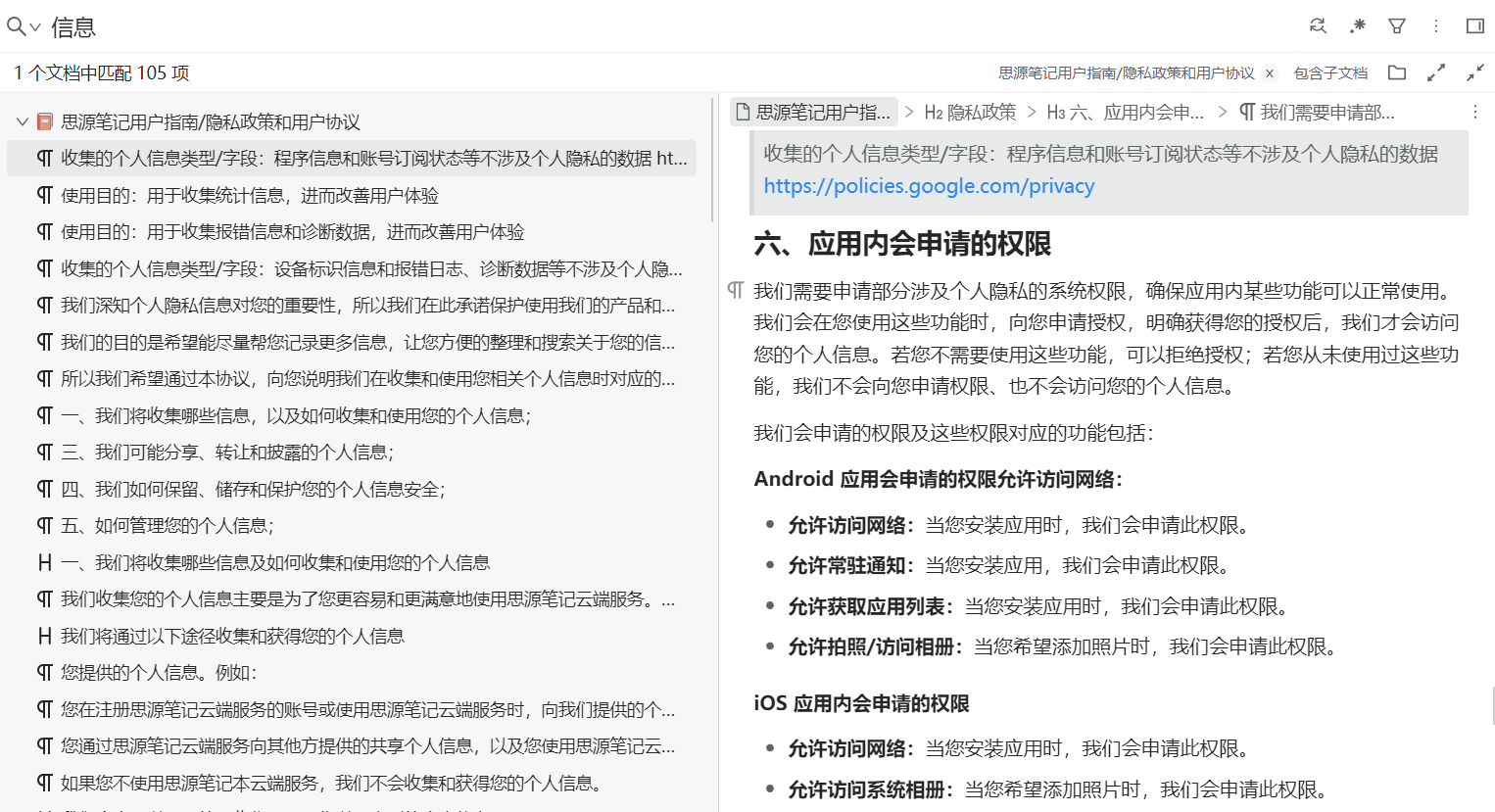
Task: Select result 五、如何管理您的个人信息
Action: tap(352, 526)
